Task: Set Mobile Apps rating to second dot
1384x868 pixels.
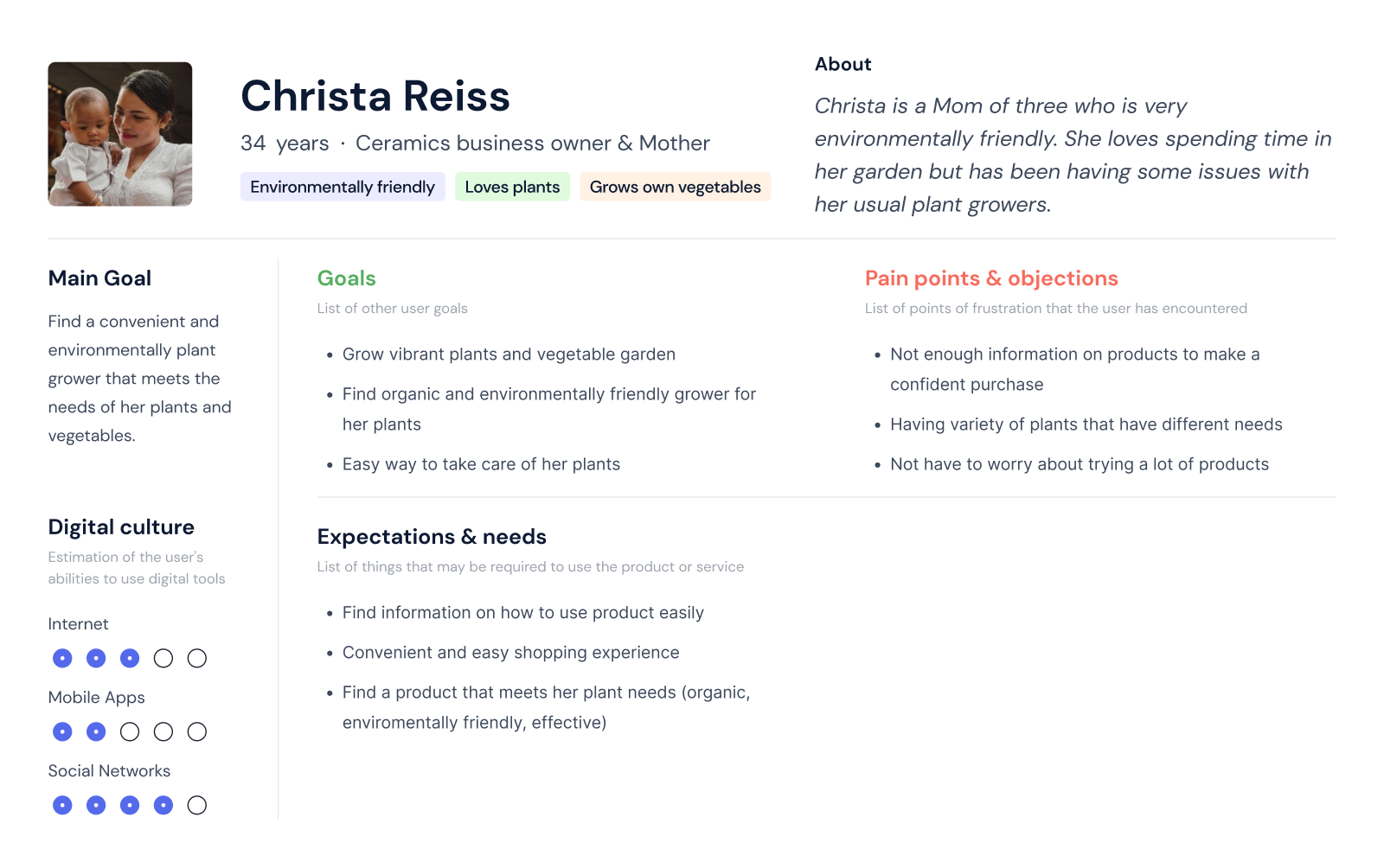Action: 96,732
